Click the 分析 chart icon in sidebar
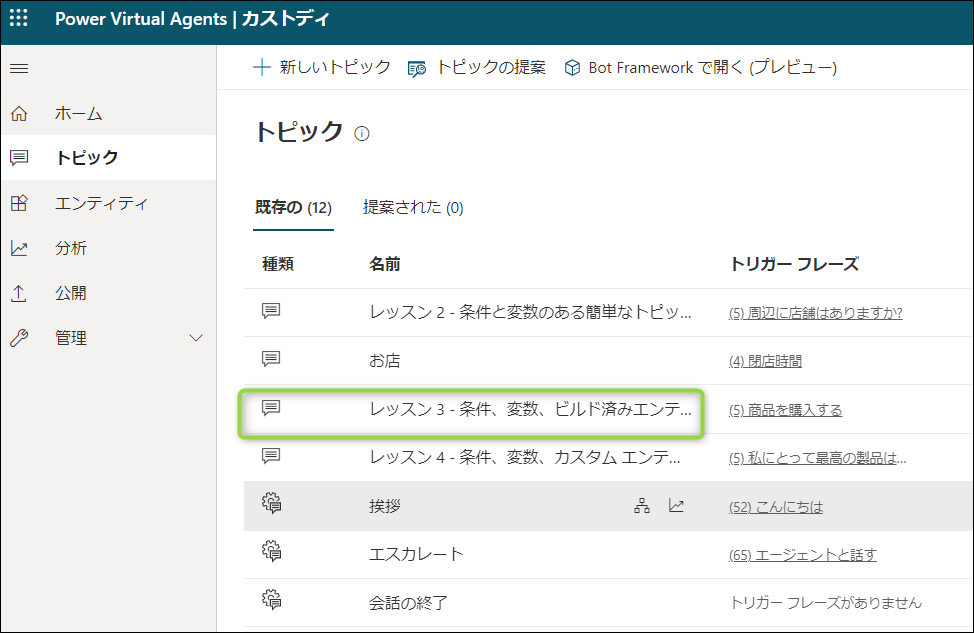 (x=19, y=248)
